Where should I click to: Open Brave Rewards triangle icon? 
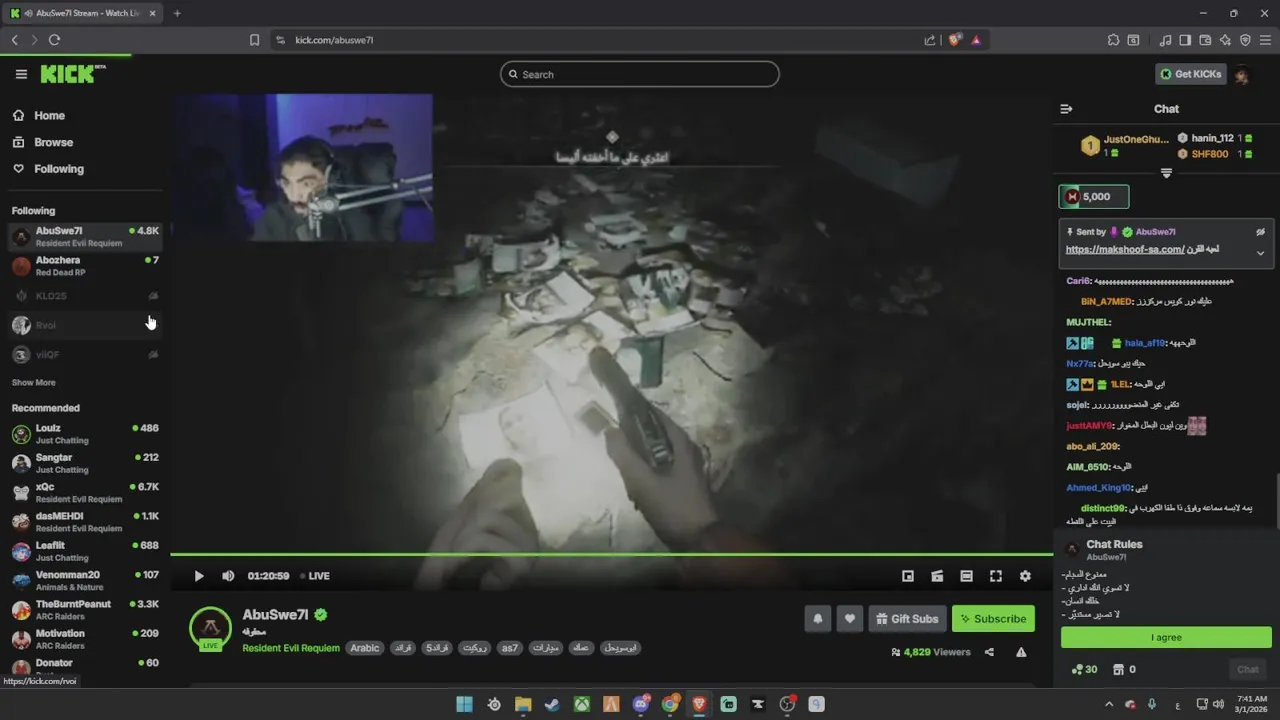(976, 40)
